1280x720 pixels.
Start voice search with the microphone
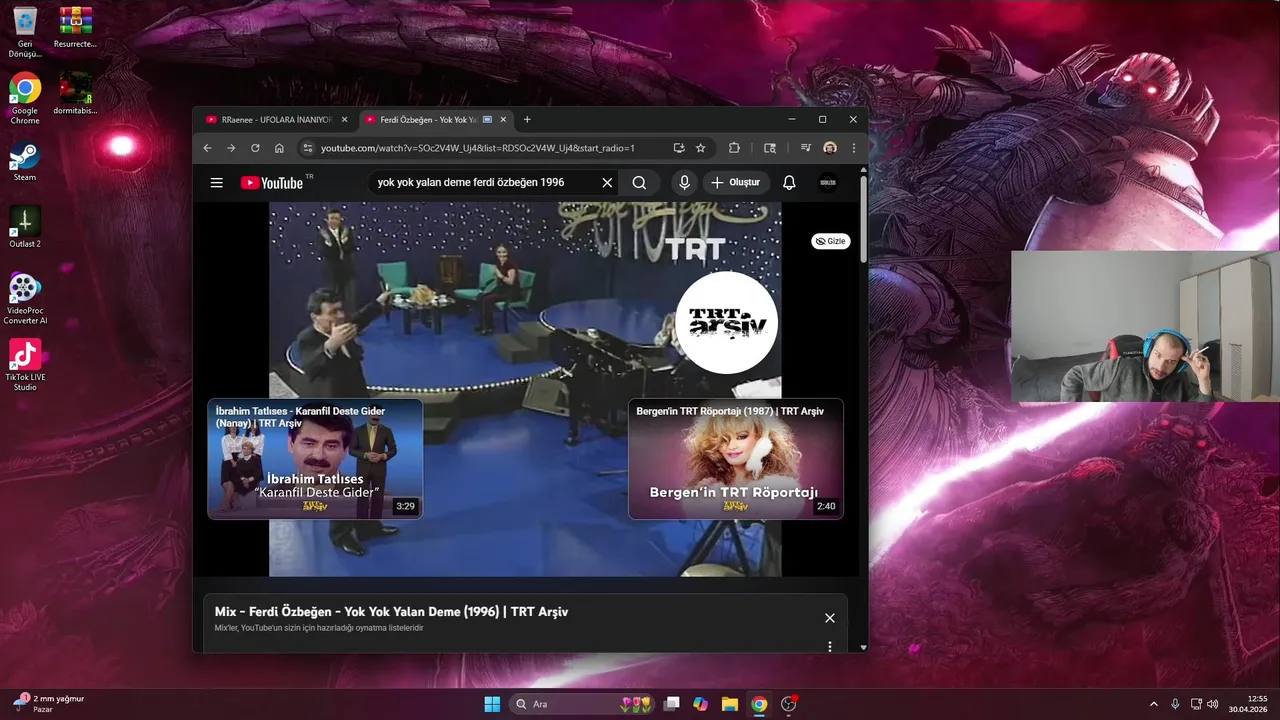click(x=684, y=183)
